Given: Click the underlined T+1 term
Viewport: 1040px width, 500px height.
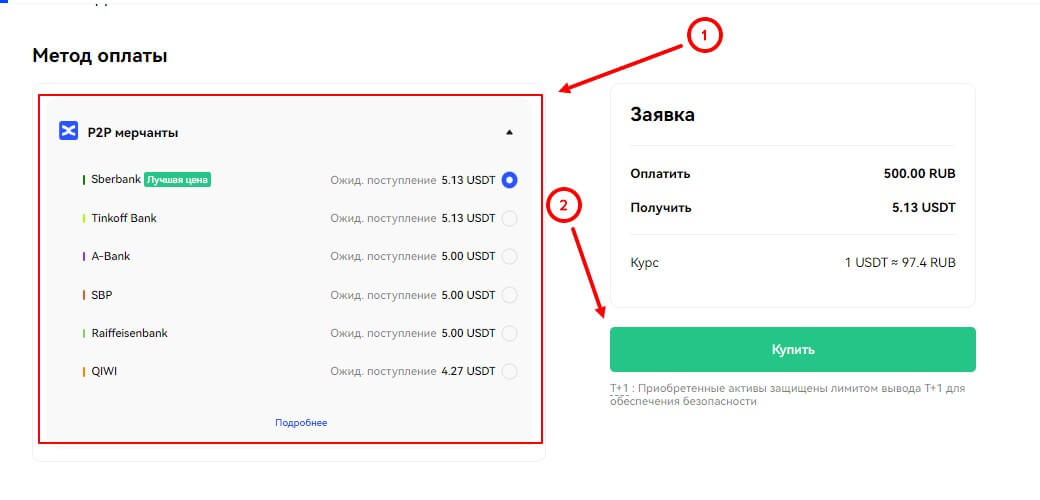Looking at the screenshot, I should point(619,388).
